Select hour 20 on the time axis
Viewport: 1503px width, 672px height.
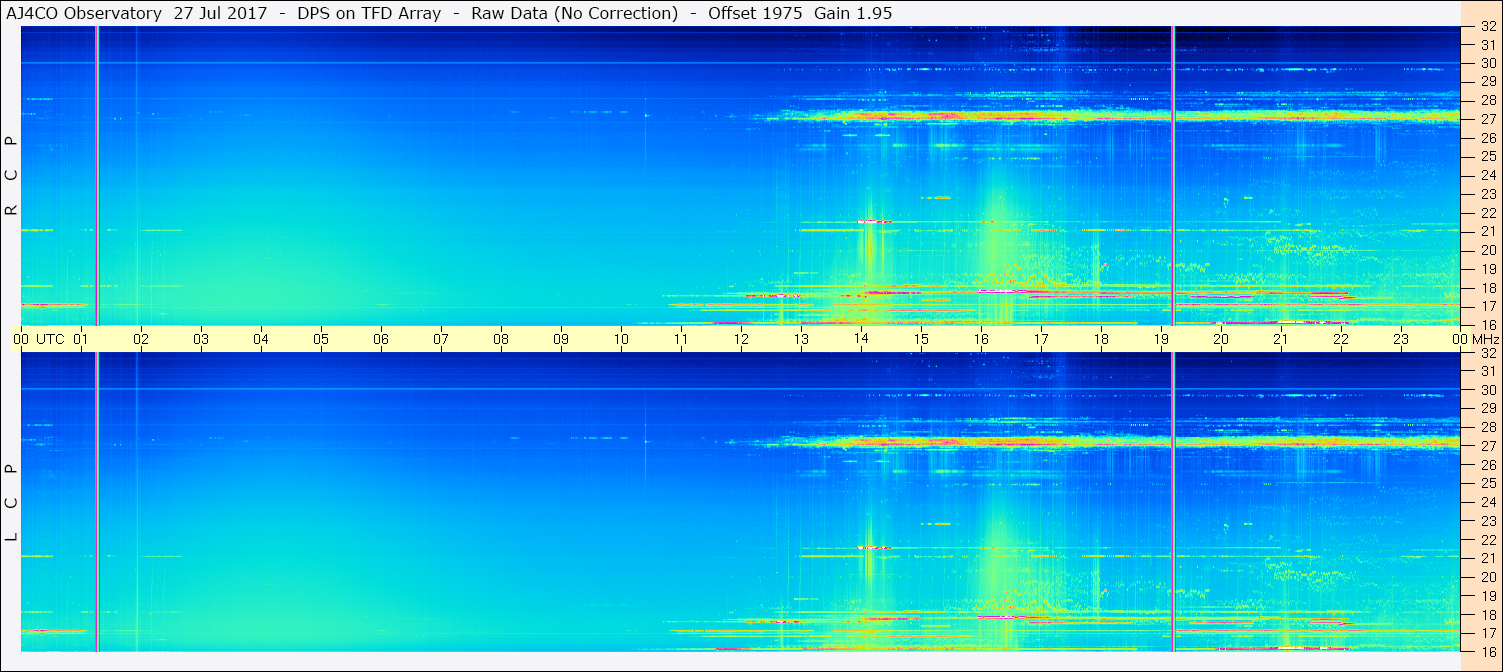[1221, 339]
